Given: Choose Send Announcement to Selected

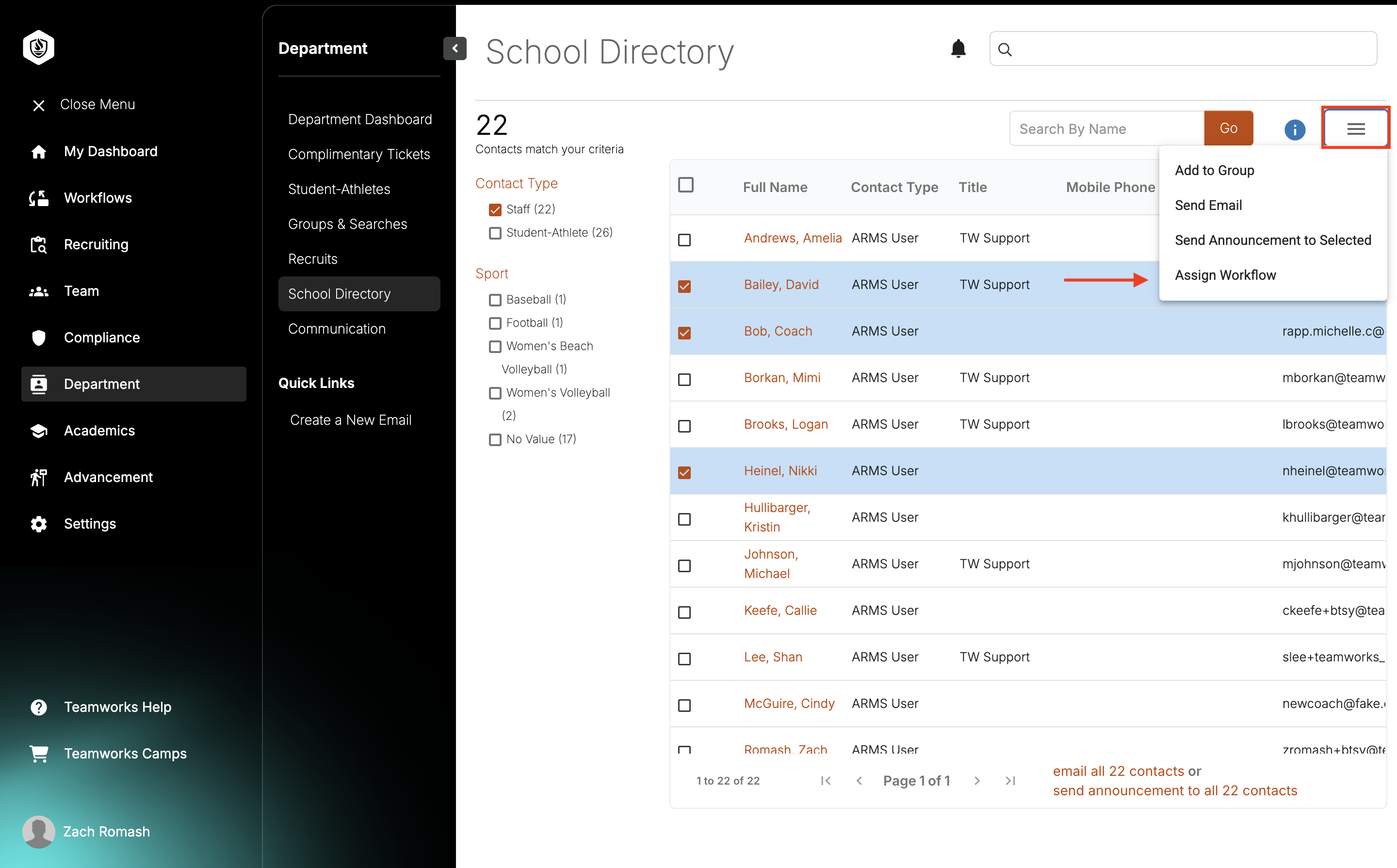Looking at the screenshot, I should click(1272, 241).
